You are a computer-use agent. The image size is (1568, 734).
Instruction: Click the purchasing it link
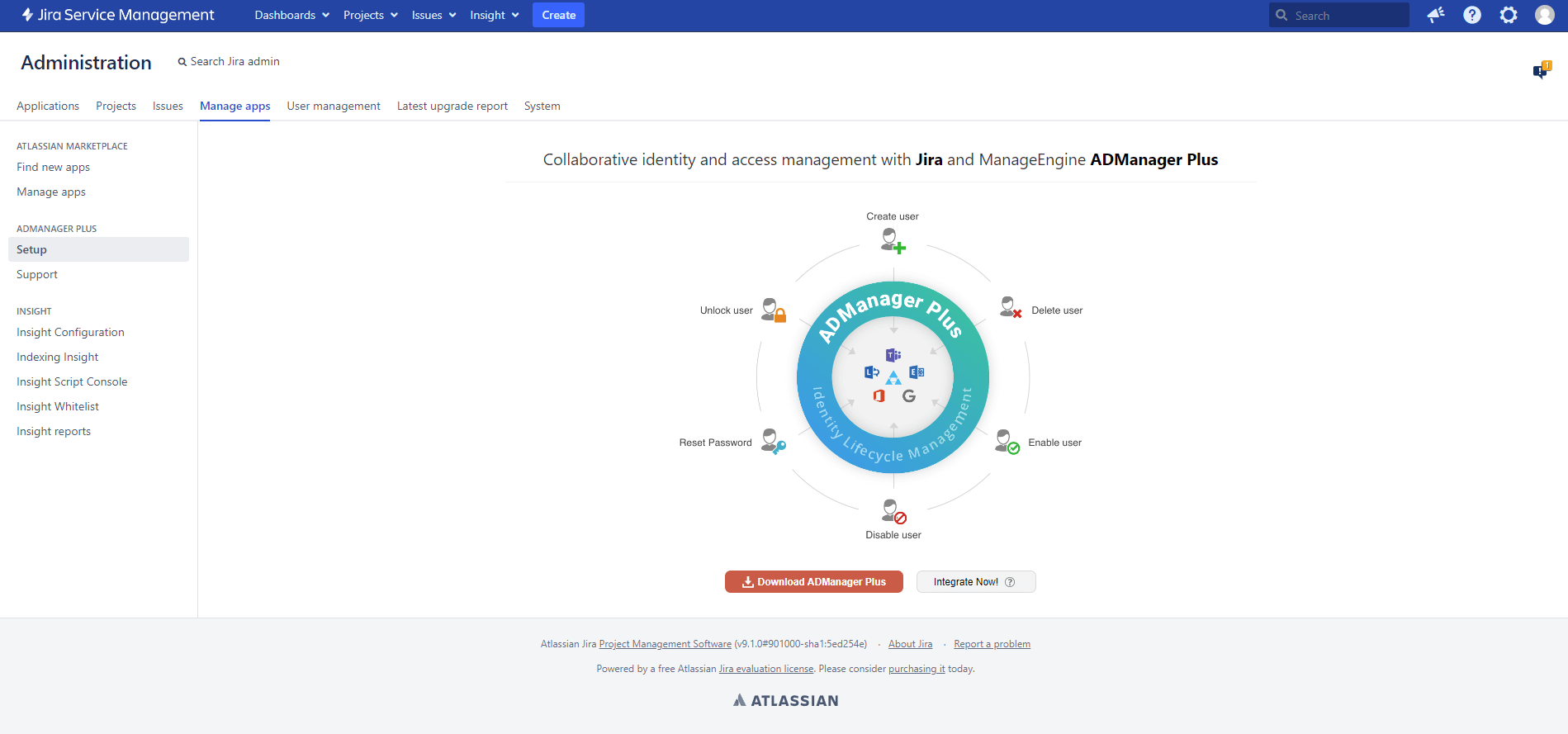(917, 669)
